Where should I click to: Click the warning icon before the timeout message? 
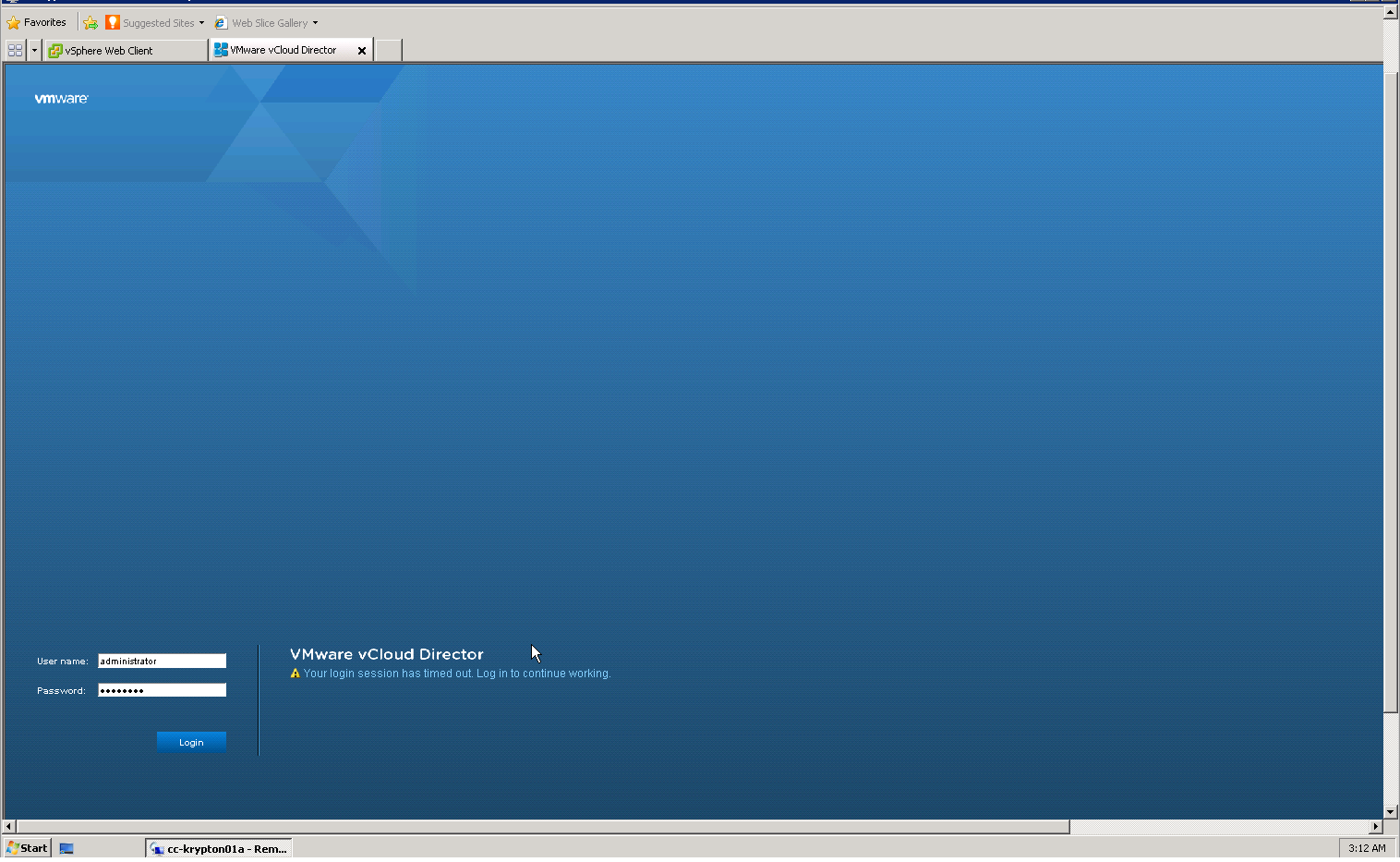296,673
